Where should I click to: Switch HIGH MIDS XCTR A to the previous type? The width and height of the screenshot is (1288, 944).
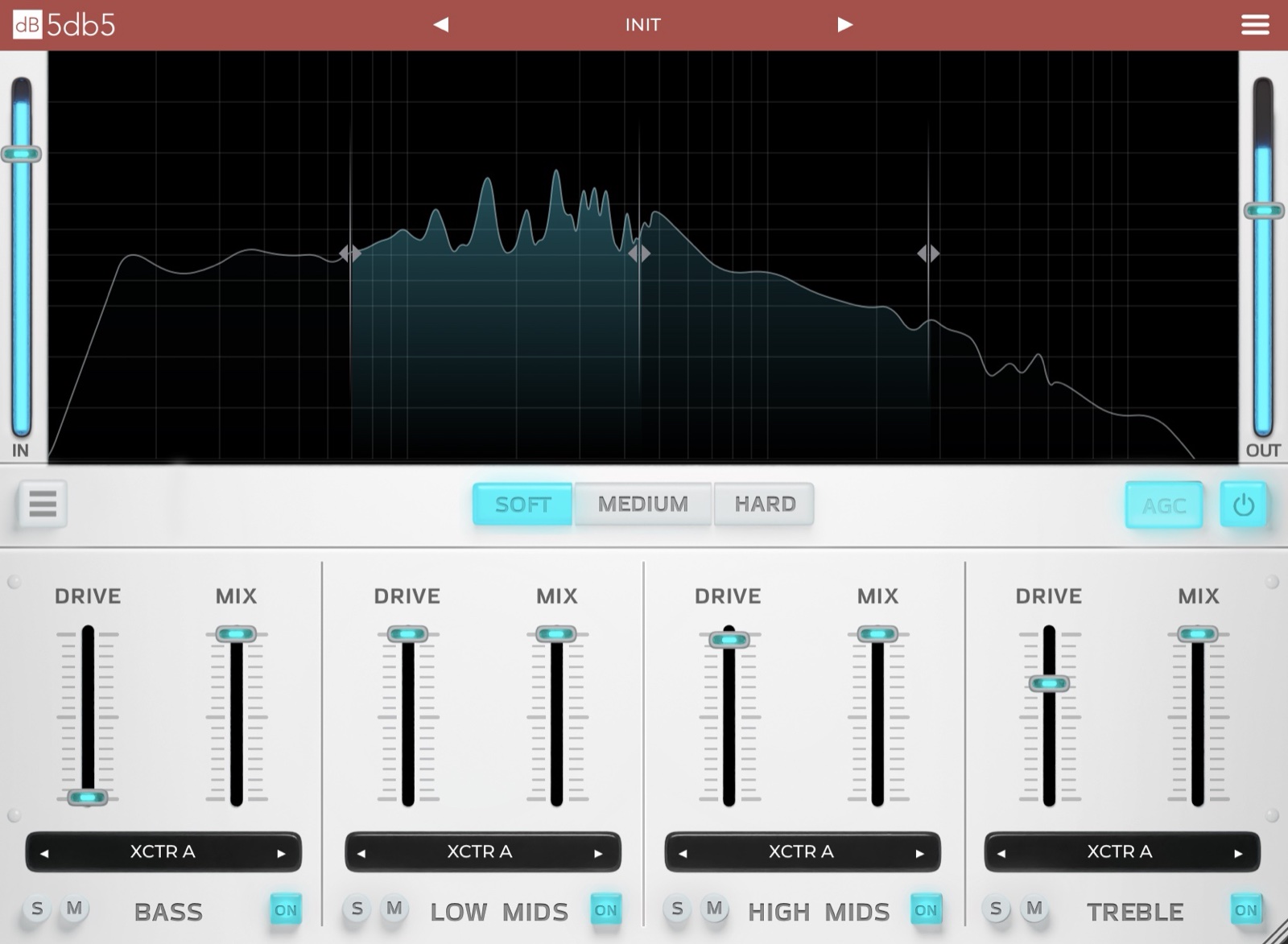pyautogui.click(x=683, y=853)
